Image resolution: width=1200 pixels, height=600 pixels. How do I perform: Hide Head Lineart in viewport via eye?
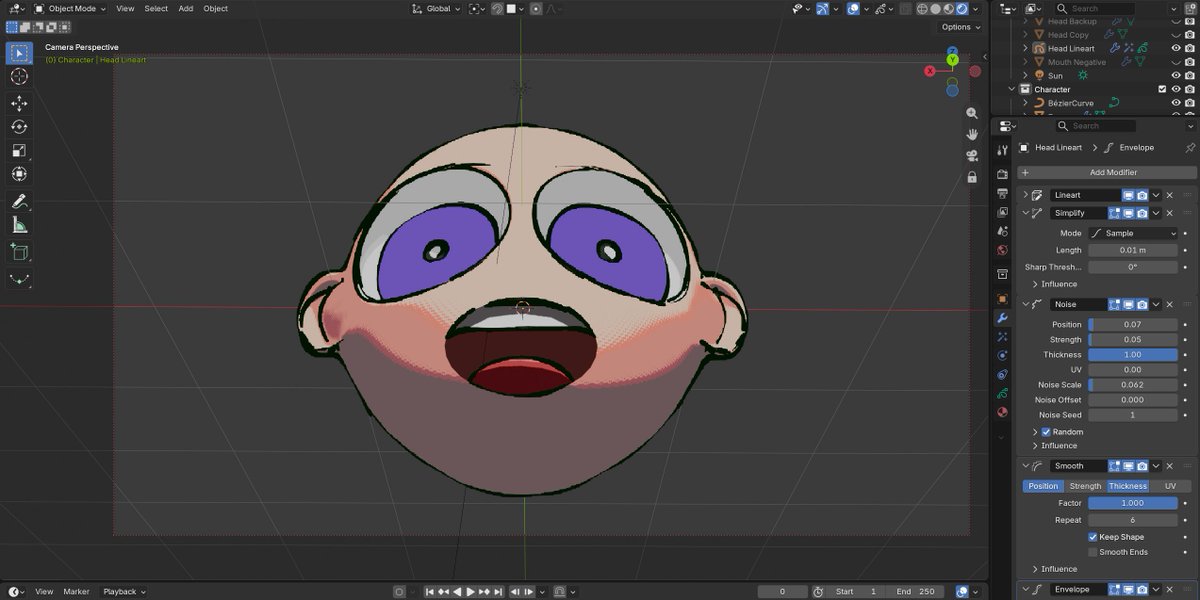coord(1176,48)
